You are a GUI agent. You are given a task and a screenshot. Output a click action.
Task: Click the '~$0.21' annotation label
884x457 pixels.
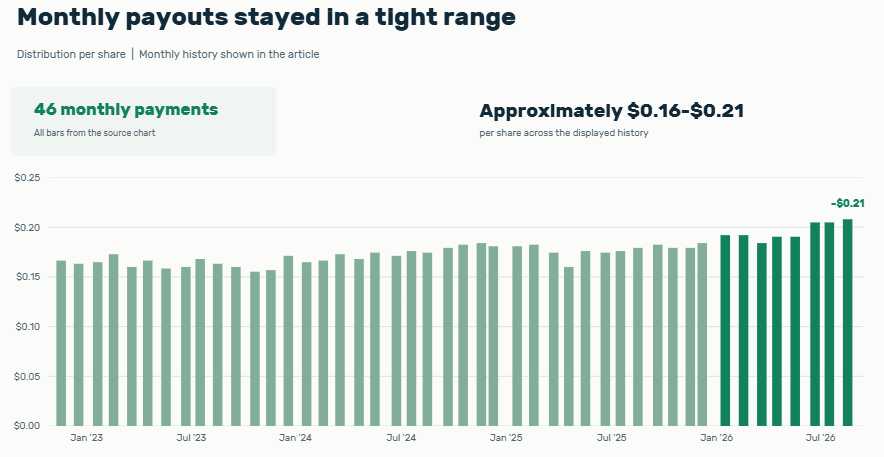pos(847,203)
